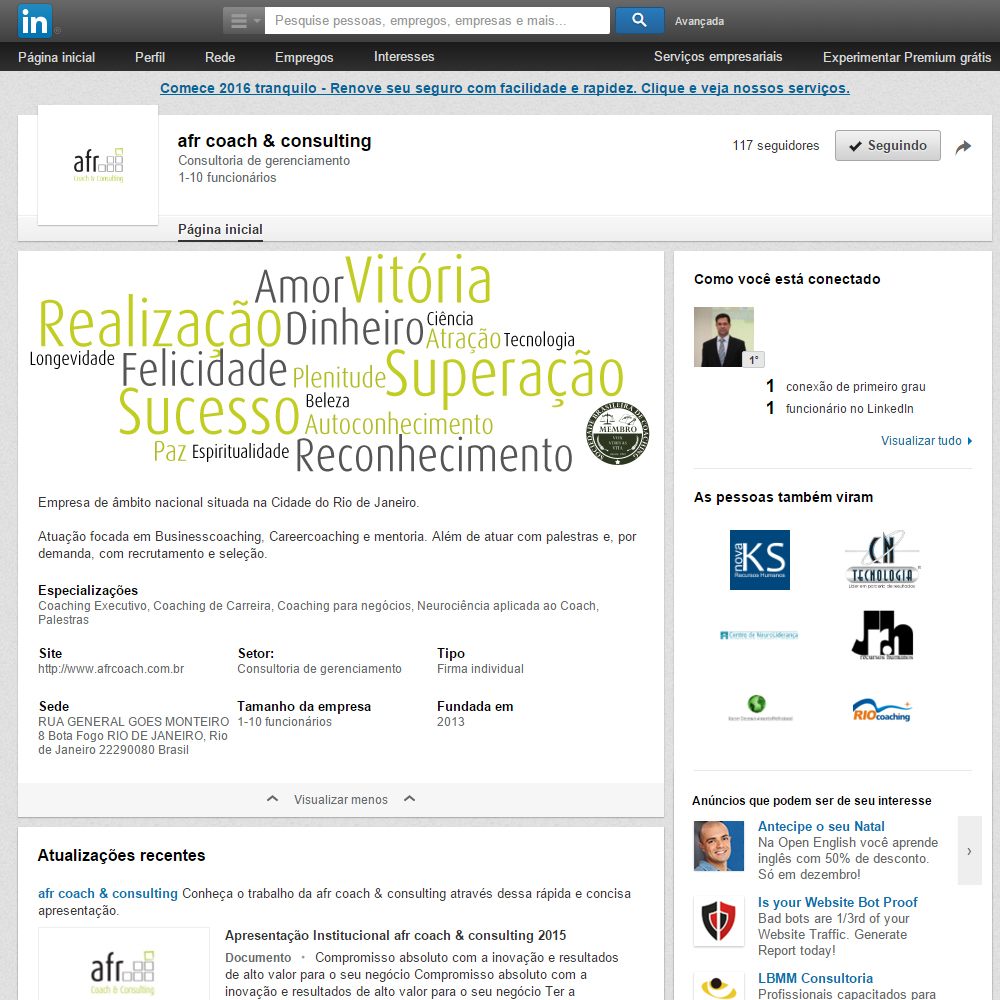Click the LinkedIn logo icon
1000x1000 pixels.
coord(34,21)
